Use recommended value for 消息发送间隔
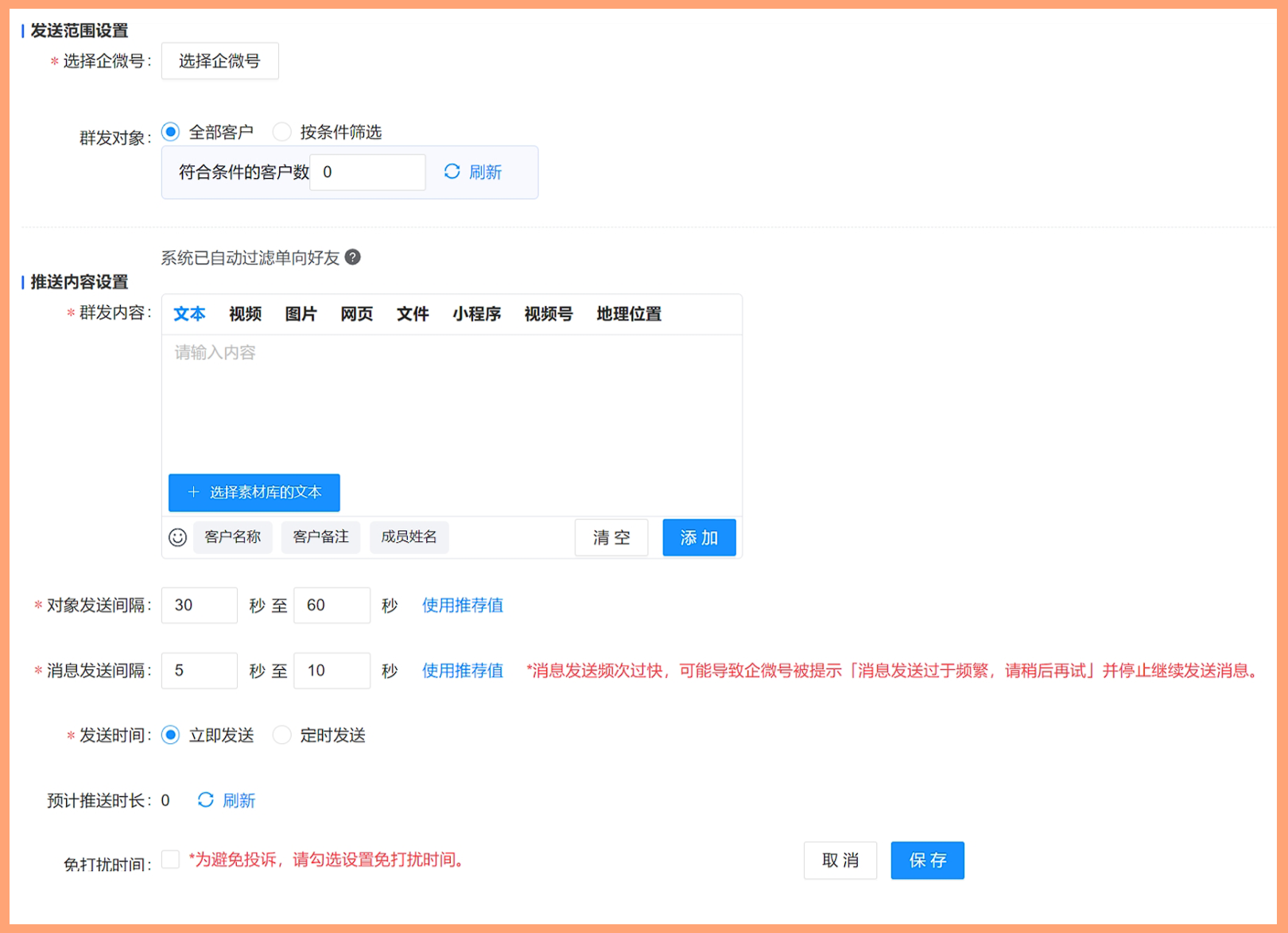 click(463, 671)
